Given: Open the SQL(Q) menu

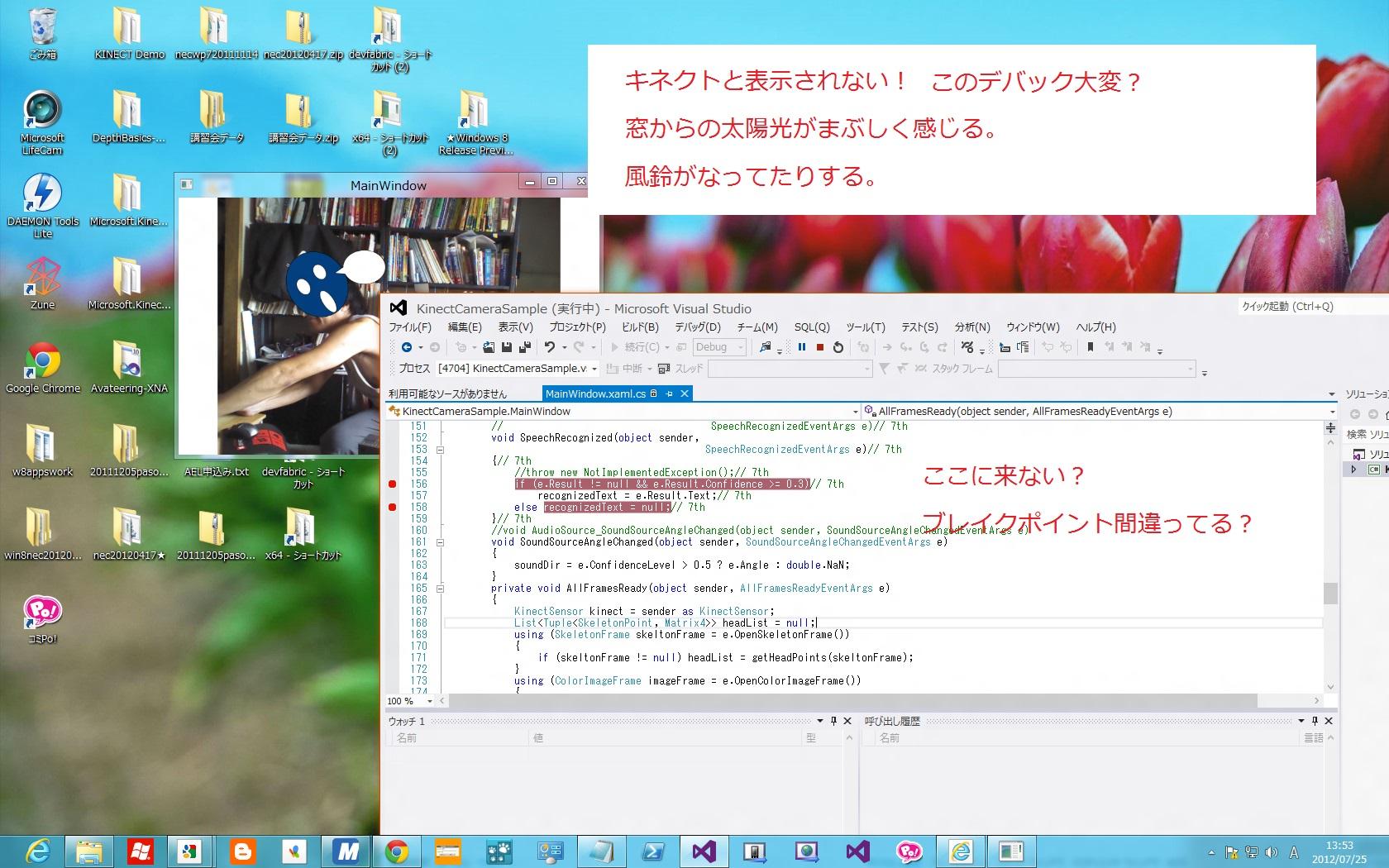Looking at the screenshot, I should pos(812,327).
